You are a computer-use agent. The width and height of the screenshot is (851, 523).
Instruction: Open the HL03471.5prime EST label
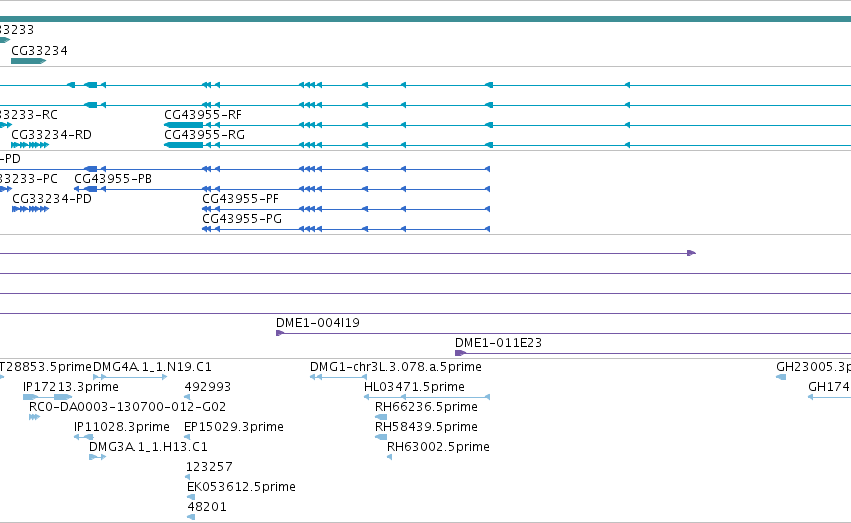414,387
